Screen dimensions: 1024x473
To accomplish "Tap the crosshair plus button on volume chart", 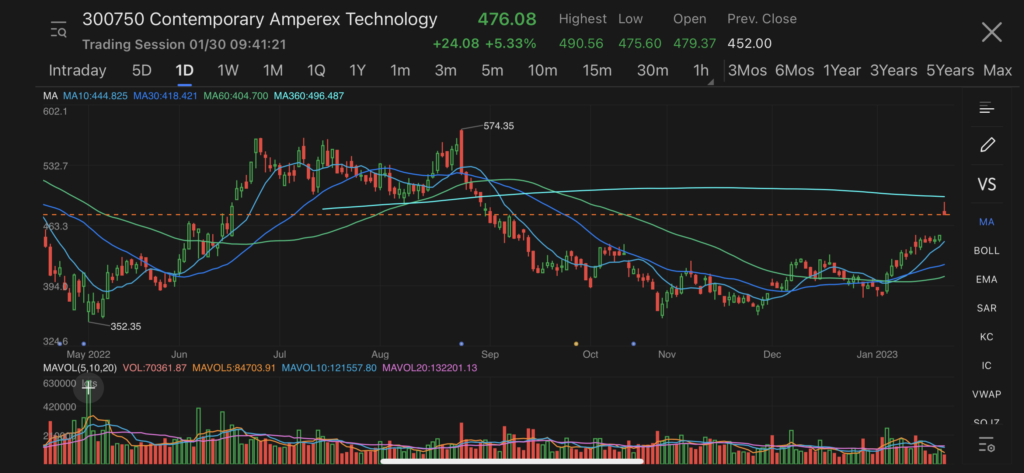I will click(x=89, y=387).
